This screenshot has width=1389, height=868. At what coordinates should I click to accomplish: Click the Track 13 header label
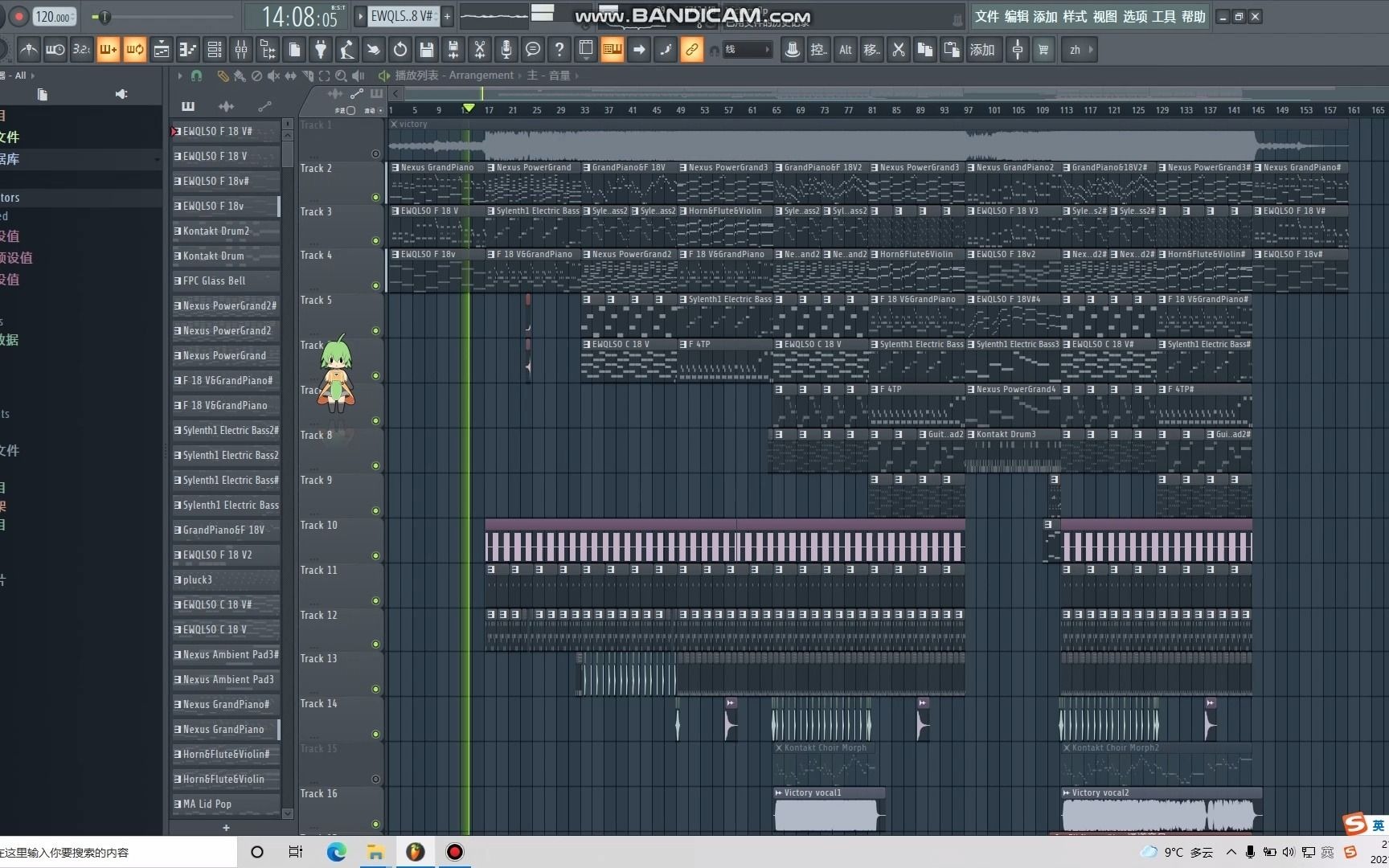coord(319,658)
